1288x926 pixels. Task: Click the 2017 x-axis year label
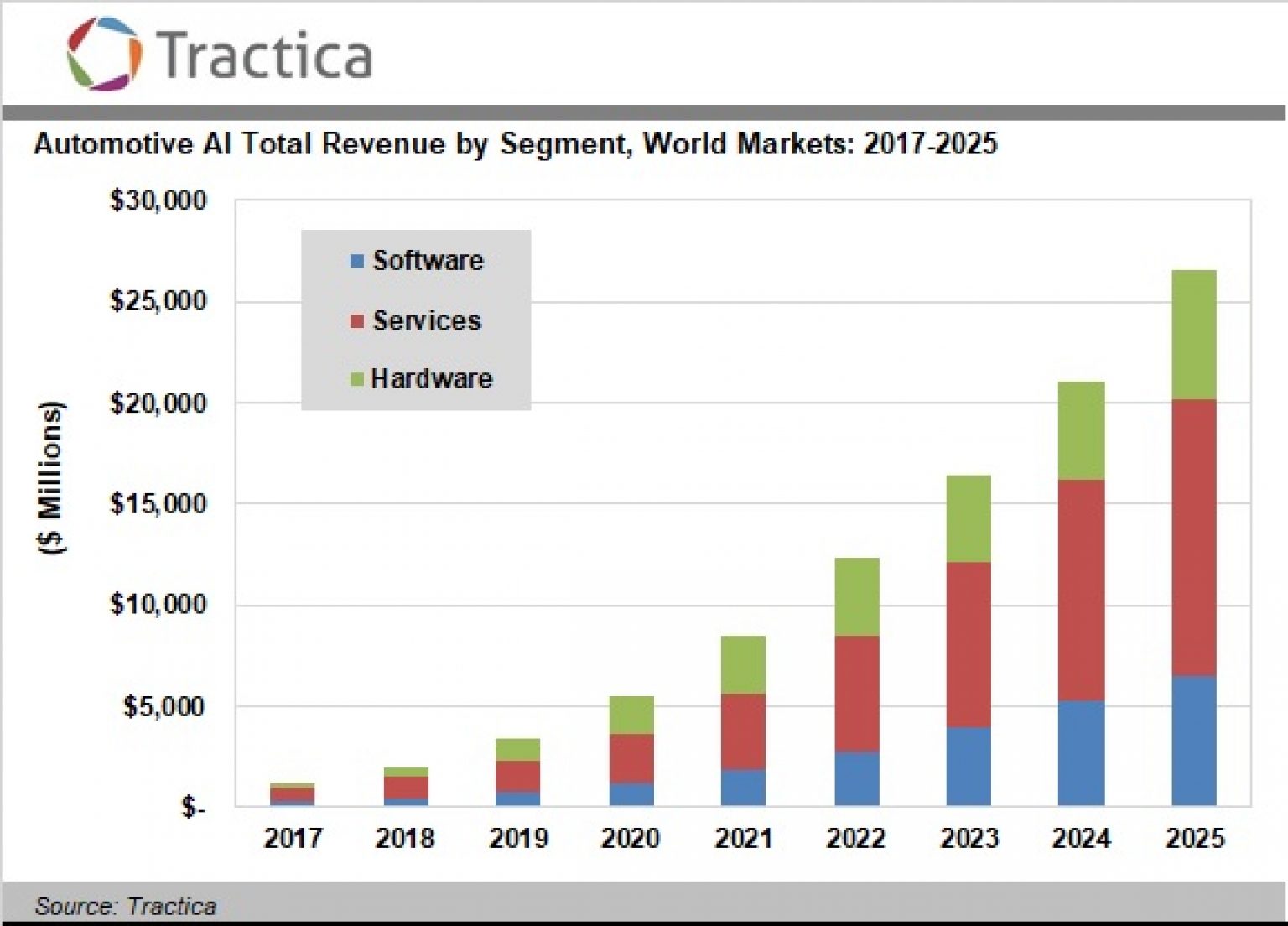[x=293, y=838]
